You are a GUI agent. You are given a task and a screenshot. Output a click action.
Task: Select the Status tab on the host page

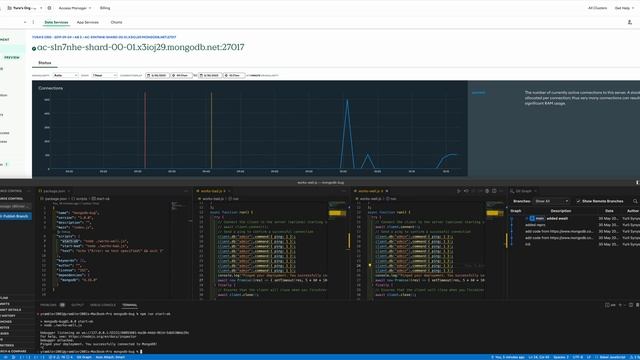pos(44,63)
